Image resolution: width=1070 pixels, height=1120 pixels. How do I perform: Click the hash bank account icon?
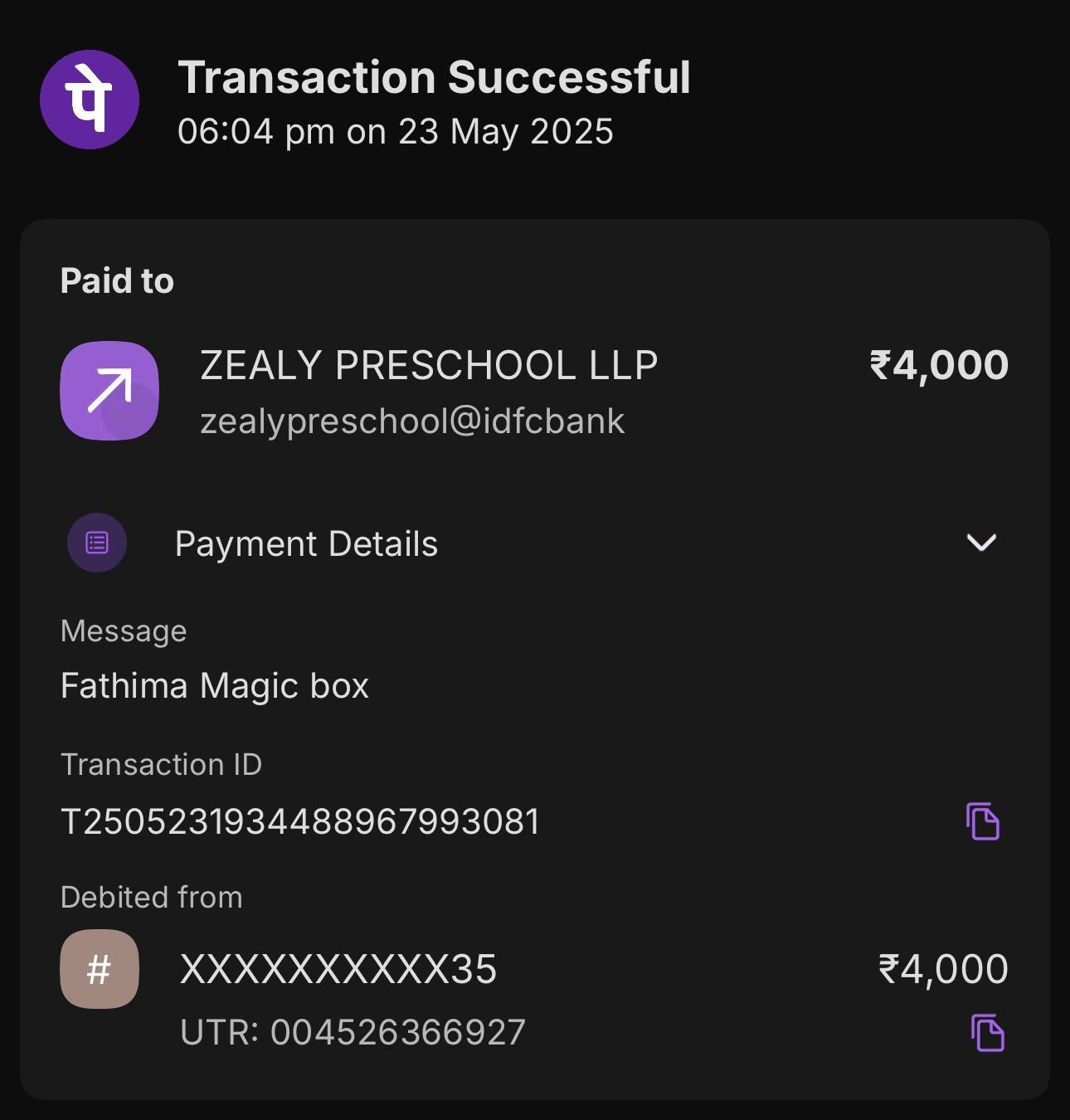[100, 969]
